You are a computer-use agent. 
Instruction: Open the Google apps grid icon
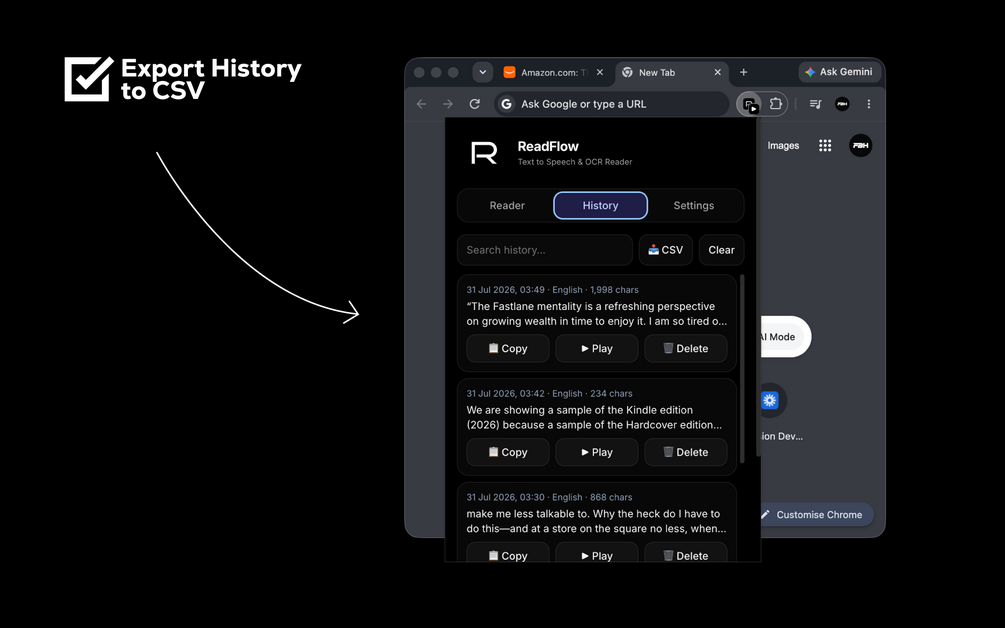coord(825,145)
